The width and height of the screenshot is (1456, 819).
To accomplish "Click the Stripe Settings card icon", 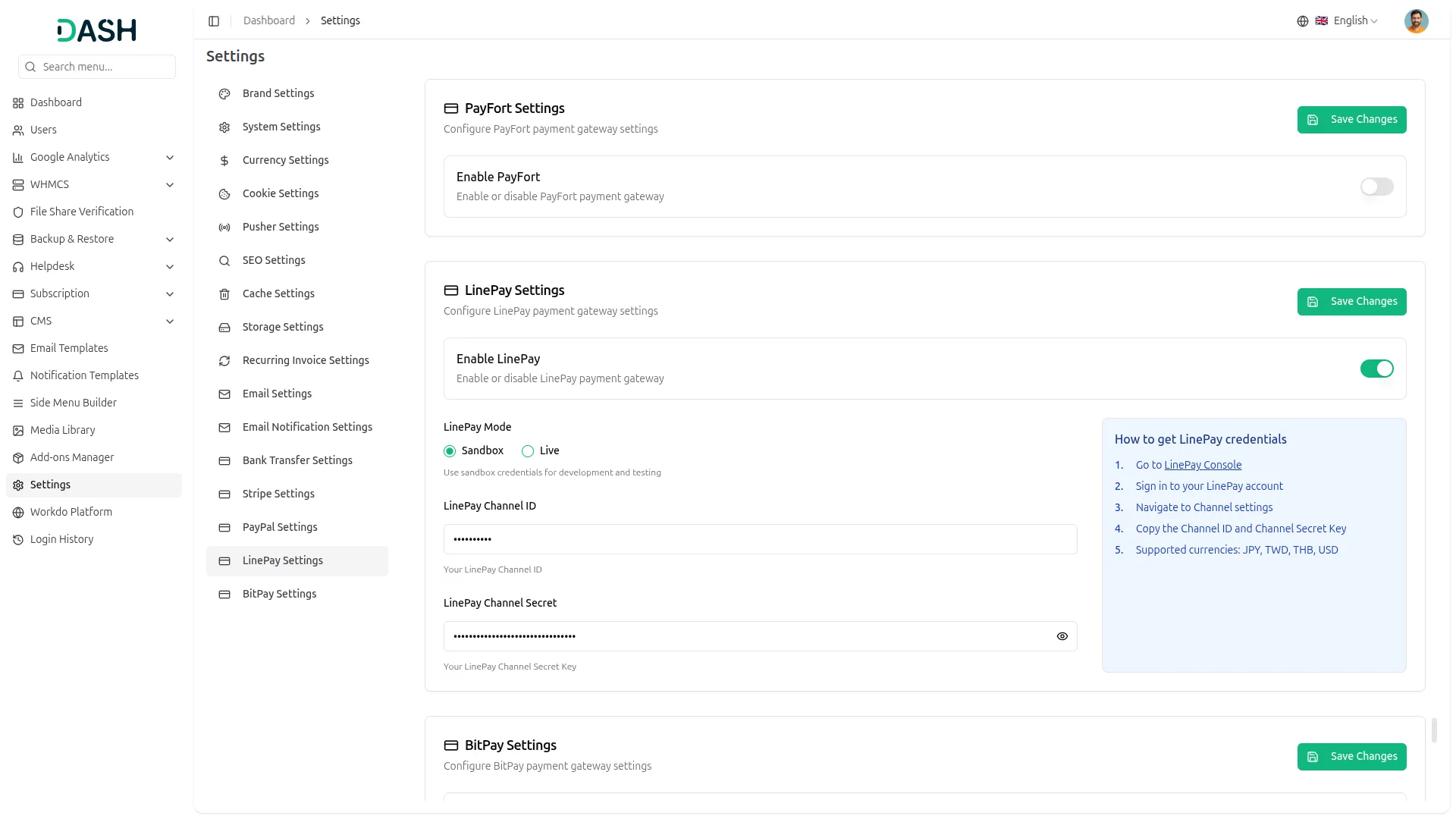I will (x=224, y=494).
